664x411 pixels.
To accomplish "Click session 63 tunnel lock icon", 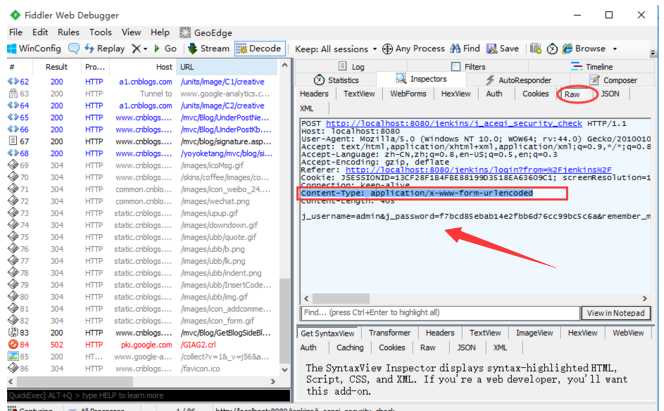I will coord(13,94).
